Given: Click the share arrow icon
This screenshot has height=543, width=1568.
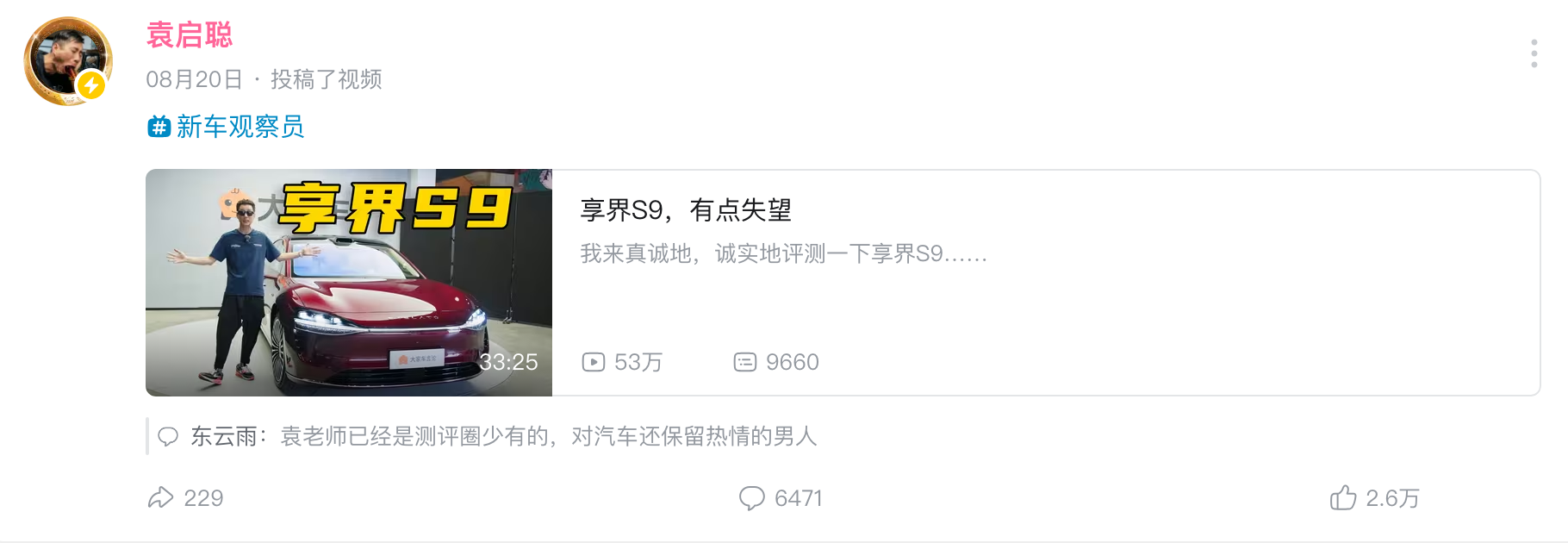Looking at the screenshot, I should (x=161, y=497).
